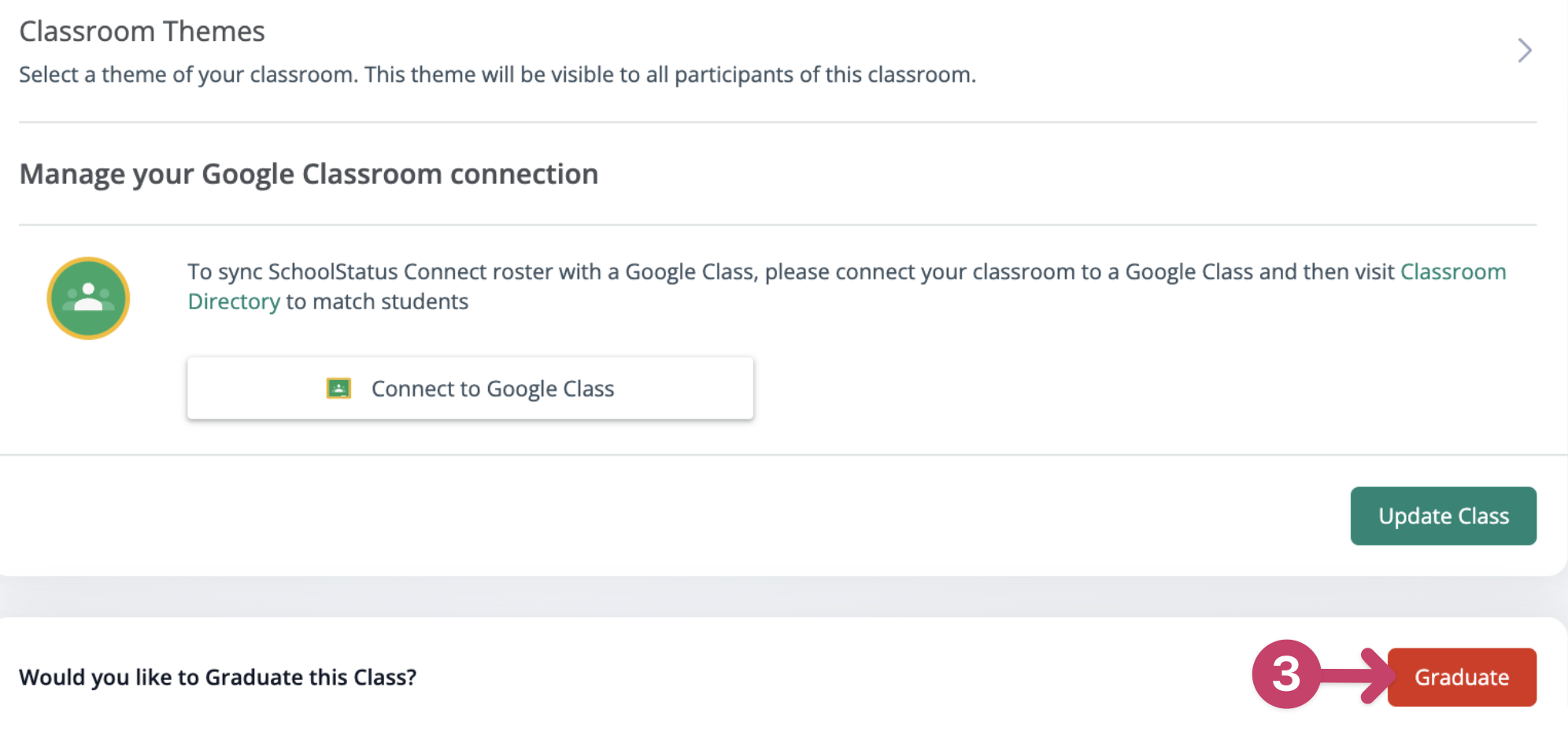Open the green 'Directory' link text
This screenshot has width=1568, height=735.
click(x=234, y=301)
